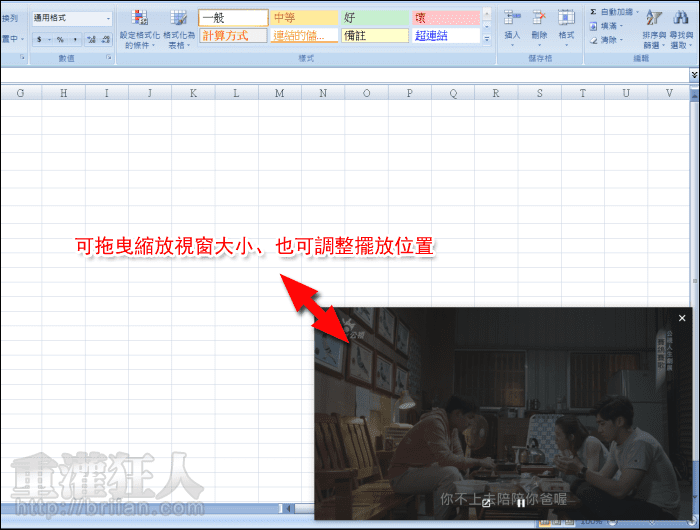Return video to its browser tab
The height and width of the screenshot is (530, 700).
tap(487, 503)
